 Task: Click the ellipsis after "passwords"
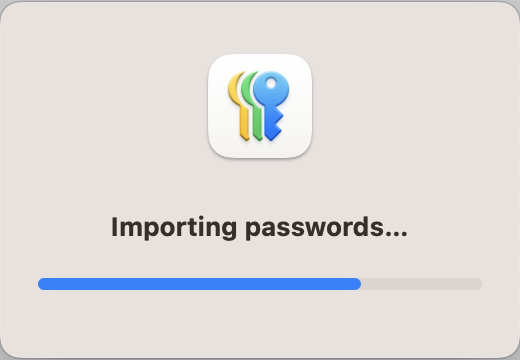(x=396, y=234)
